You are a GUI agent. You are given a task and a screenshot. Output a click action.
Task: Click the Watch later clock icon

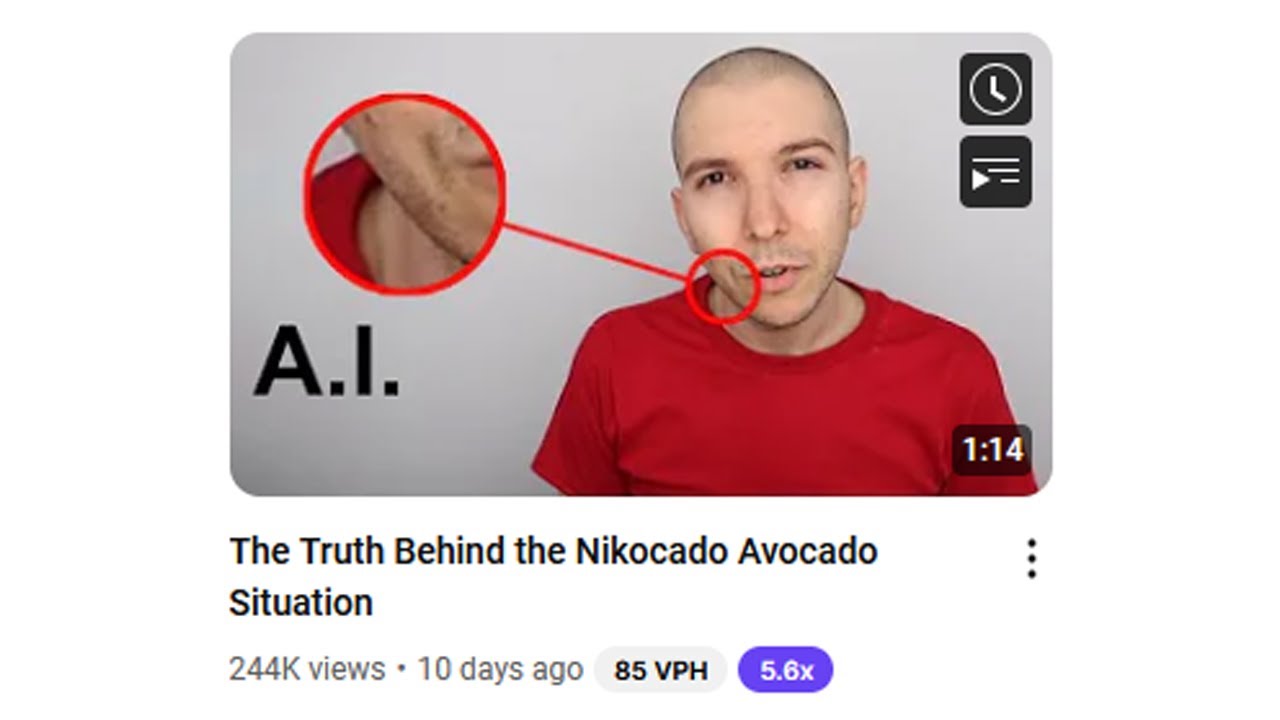tap(995, 89)
